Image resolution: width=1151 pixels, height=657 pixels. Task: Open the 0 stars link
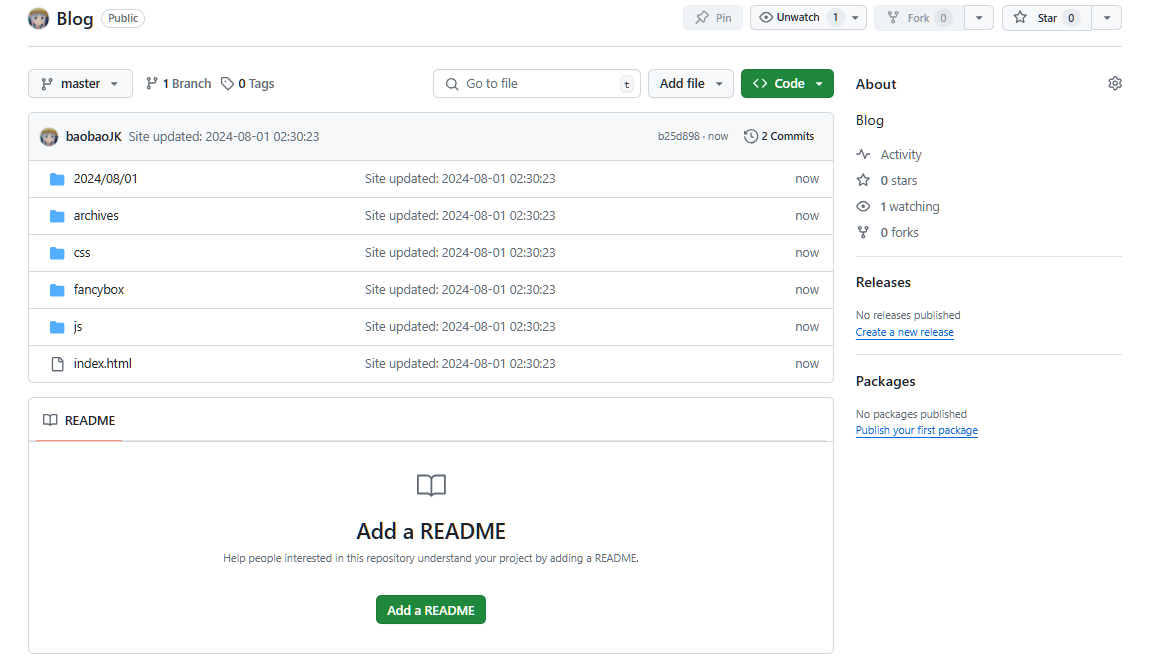(x=898, y=181)
